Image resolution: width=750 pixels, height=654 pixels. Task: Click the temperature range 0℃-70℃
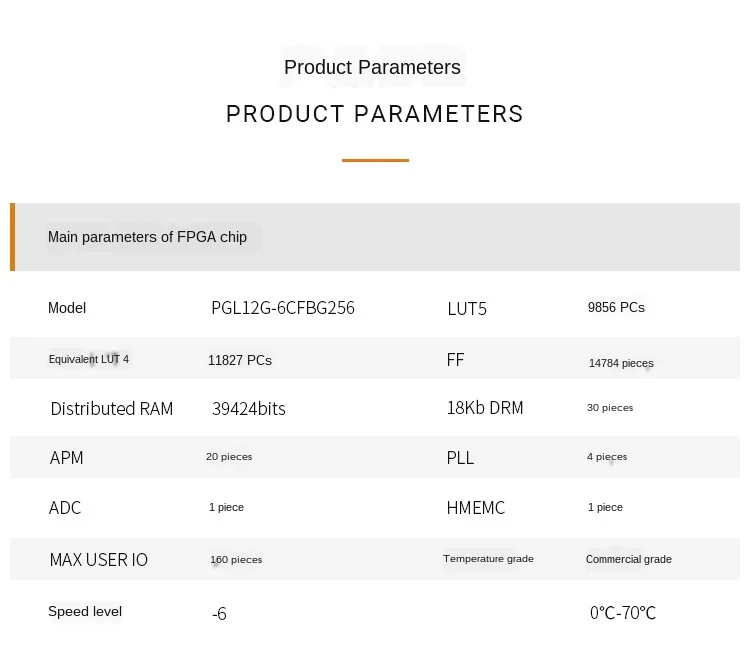pos(622,612)
